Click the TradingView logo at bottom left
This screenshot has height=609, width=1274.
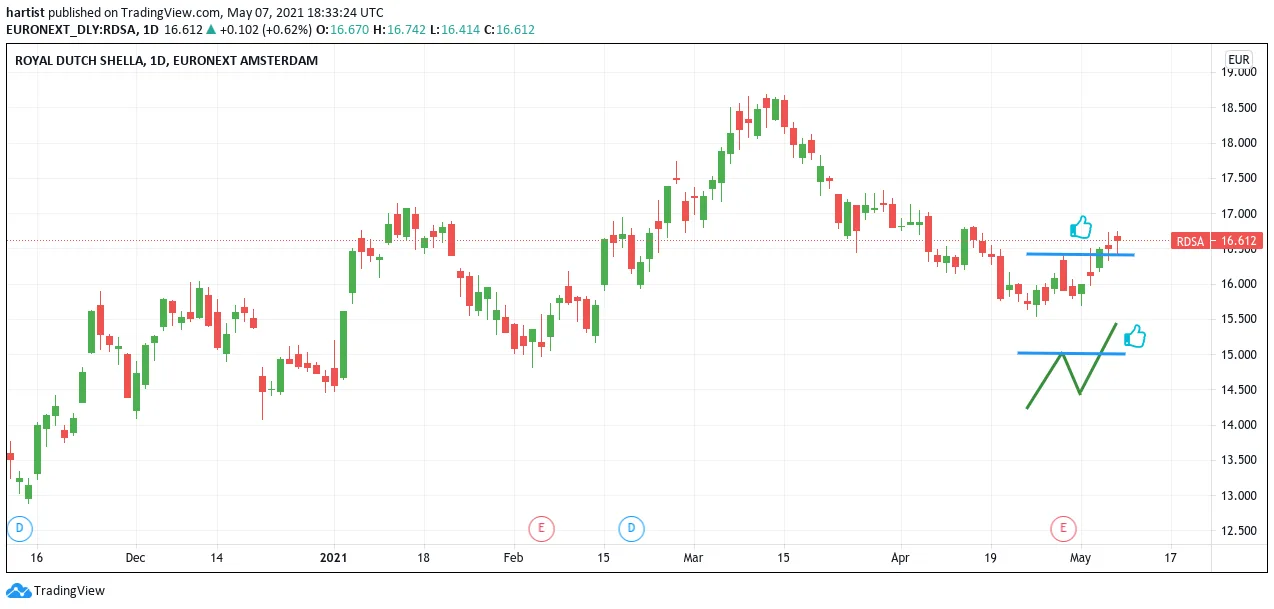(x=55, y=591)
